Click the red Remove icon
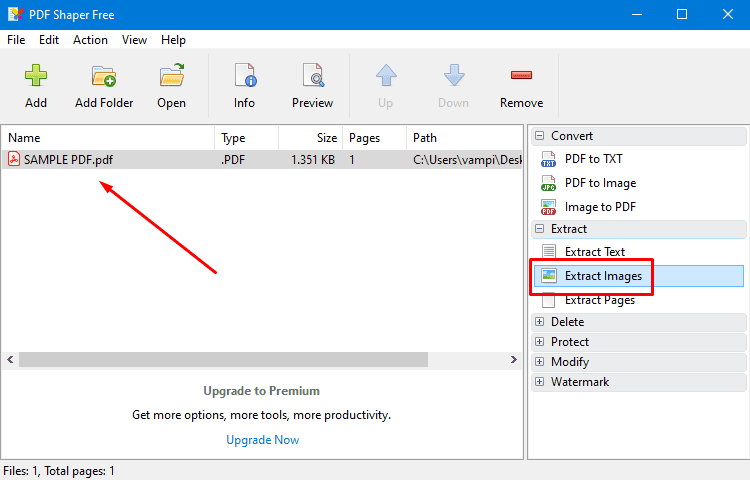 (521, 75)
